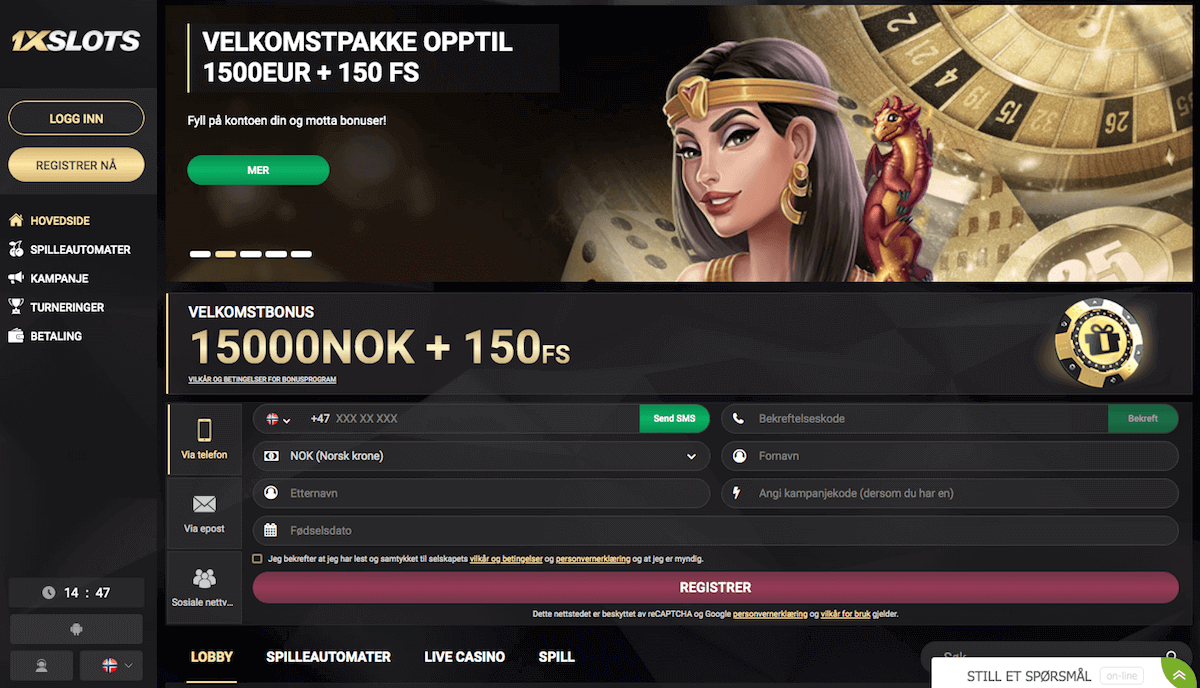Image resolution: width=1200 pixels, height=688 pixels.
Task: Switch to the last banner slide dot
Action: click(x=301, y=254)
